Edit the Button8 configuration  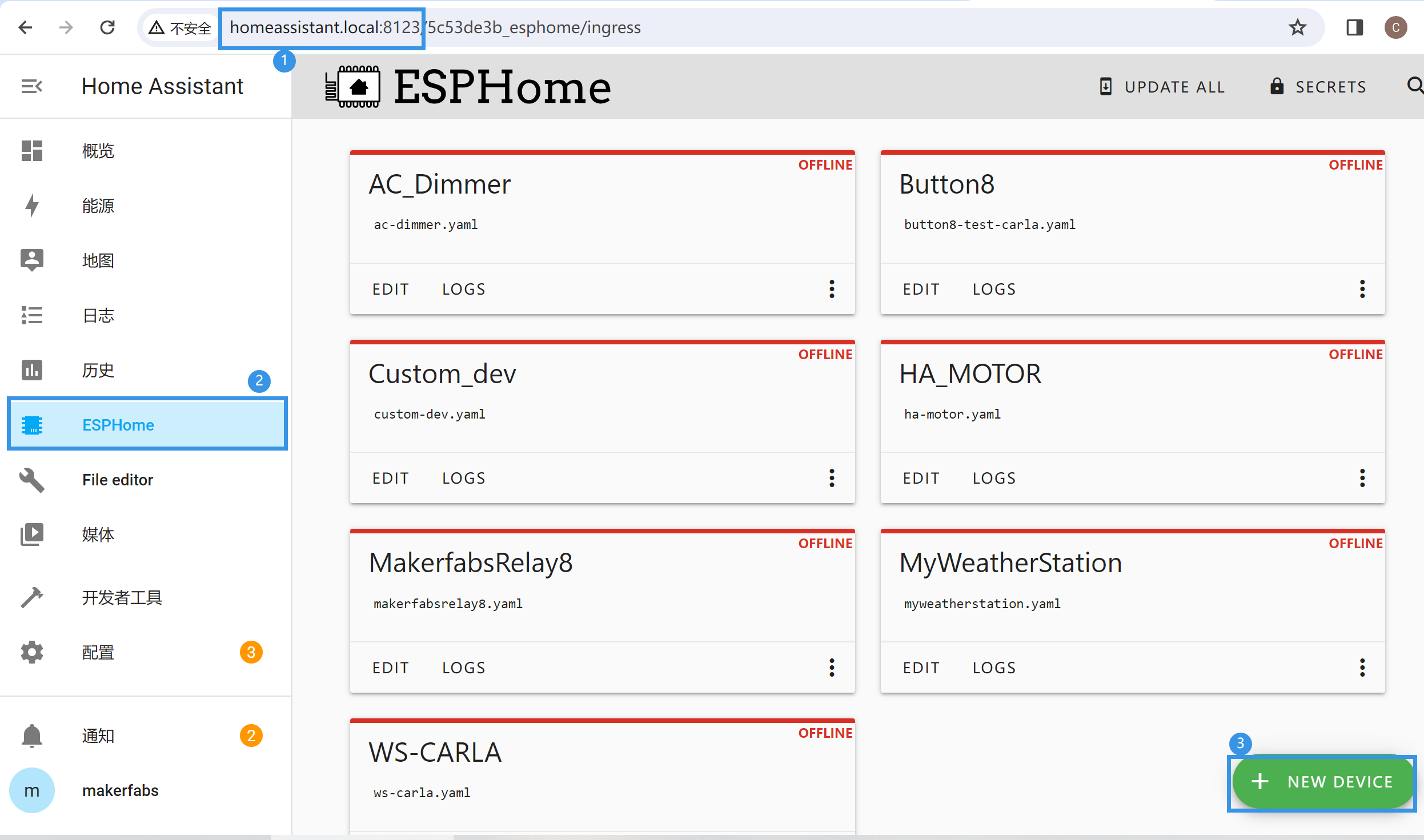(921, 289)
